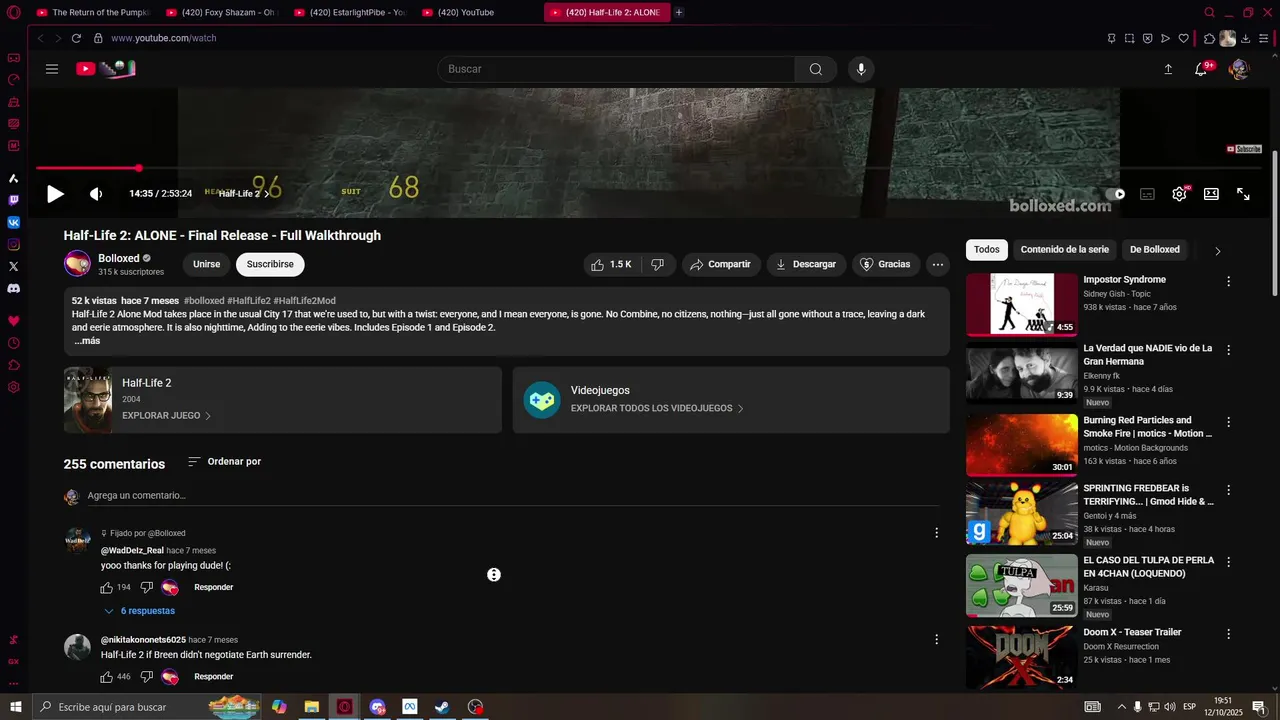
Task: Toggle subtitles in the player
Action: pos(1147,194)
